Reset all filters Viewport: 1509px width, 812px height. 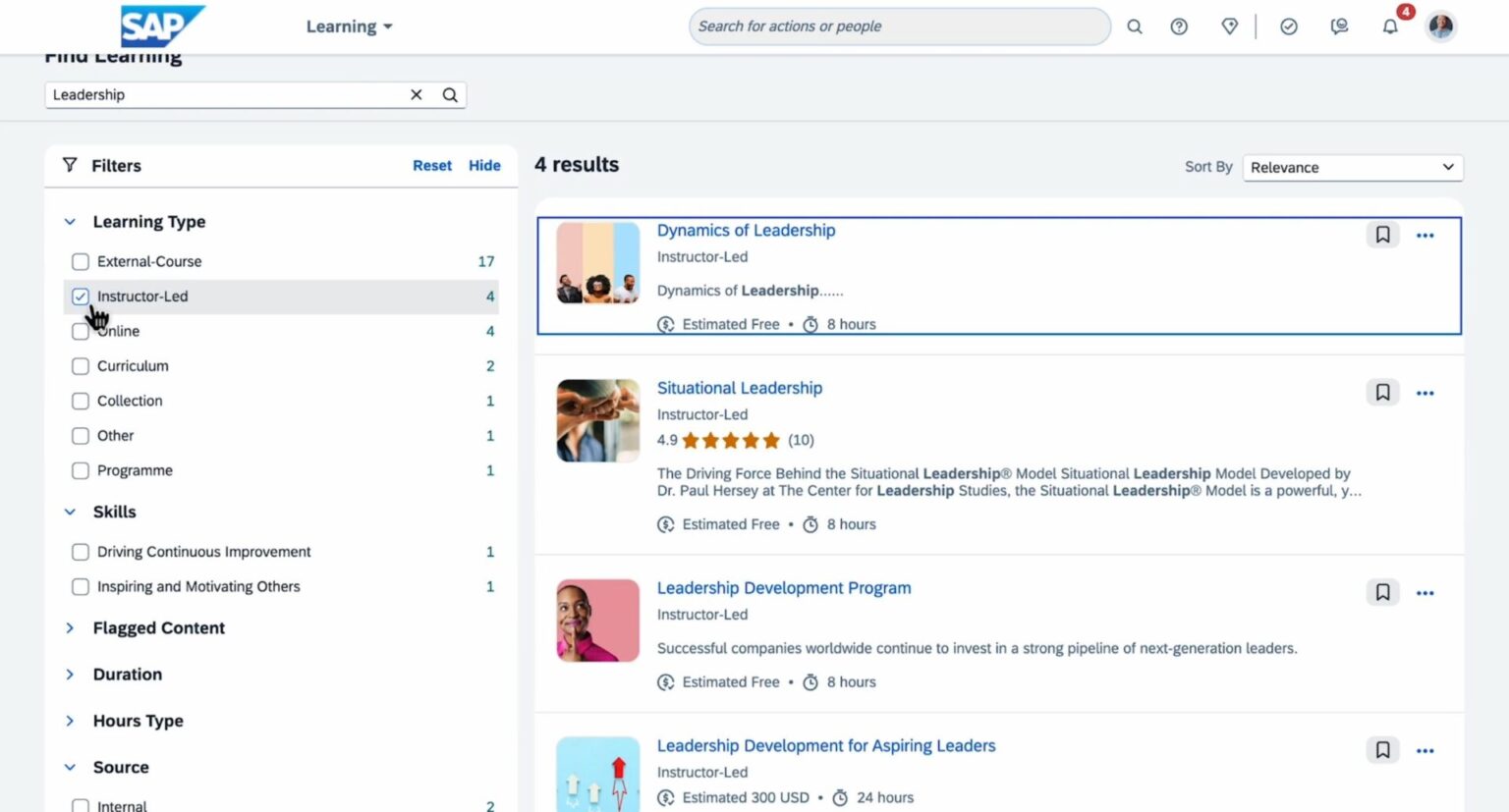[x=432, y=165]
